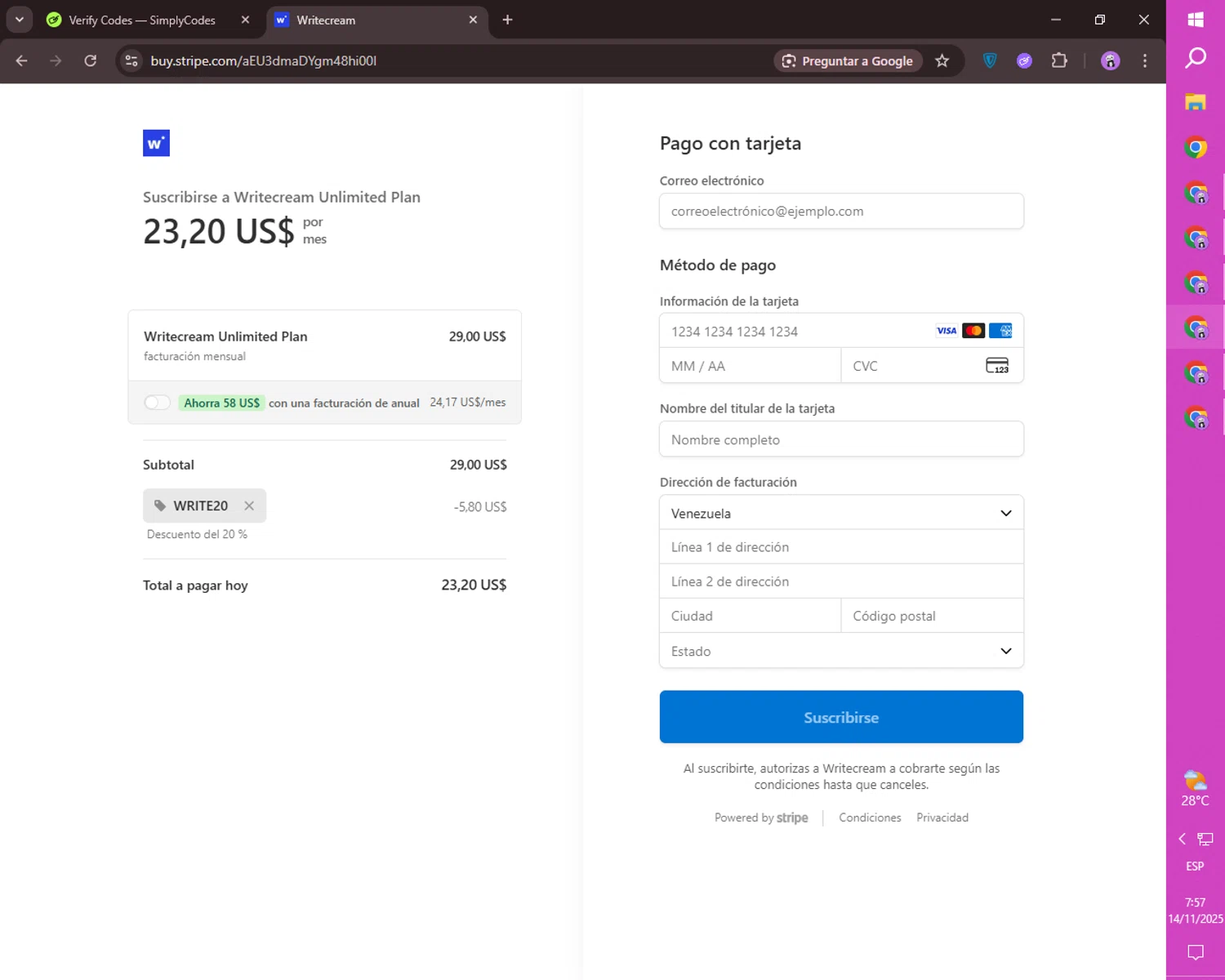Click the Código postal field
Image resolution: width=1225 pixels, height=980 pixels.
[x=933, y=616]
